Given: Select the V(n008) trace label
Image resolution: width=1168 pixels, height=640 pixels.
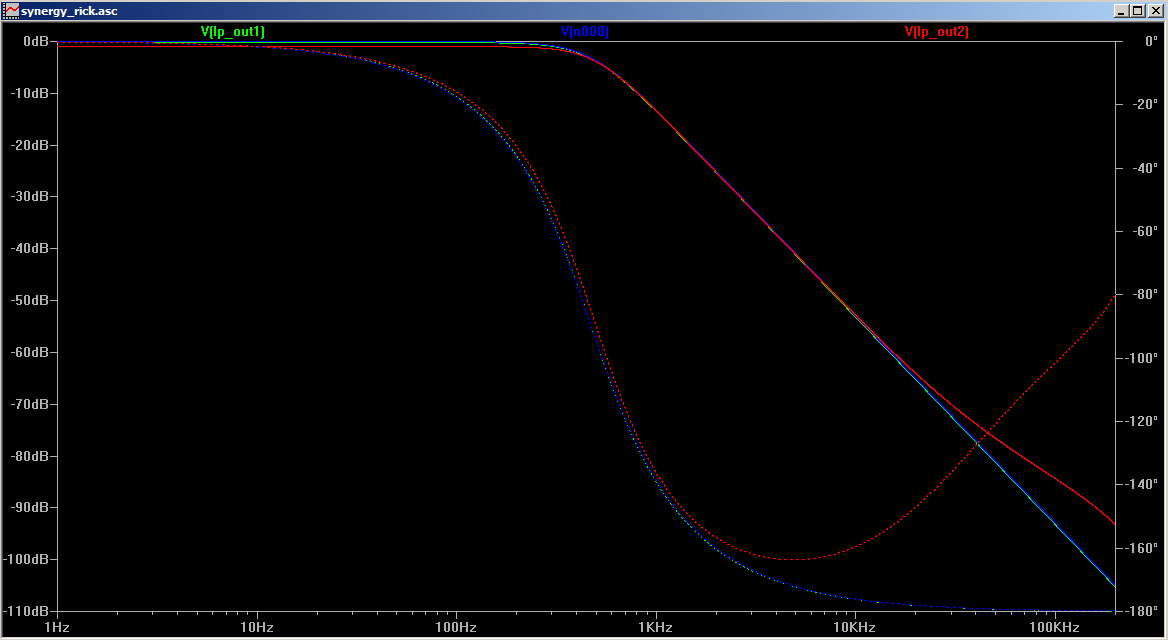Looking at the screenshot, I should (x=585, y=31).
